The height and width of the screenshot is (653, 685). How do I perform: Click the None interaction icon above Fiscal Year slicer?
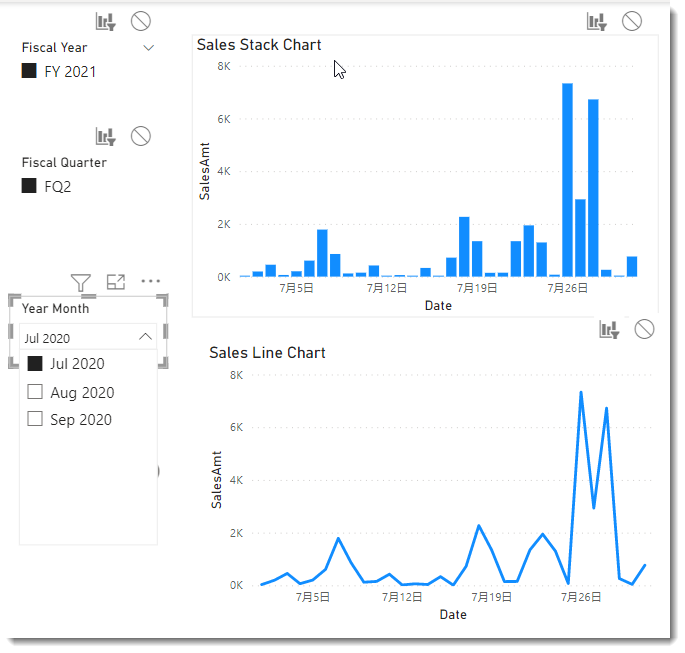141,21
